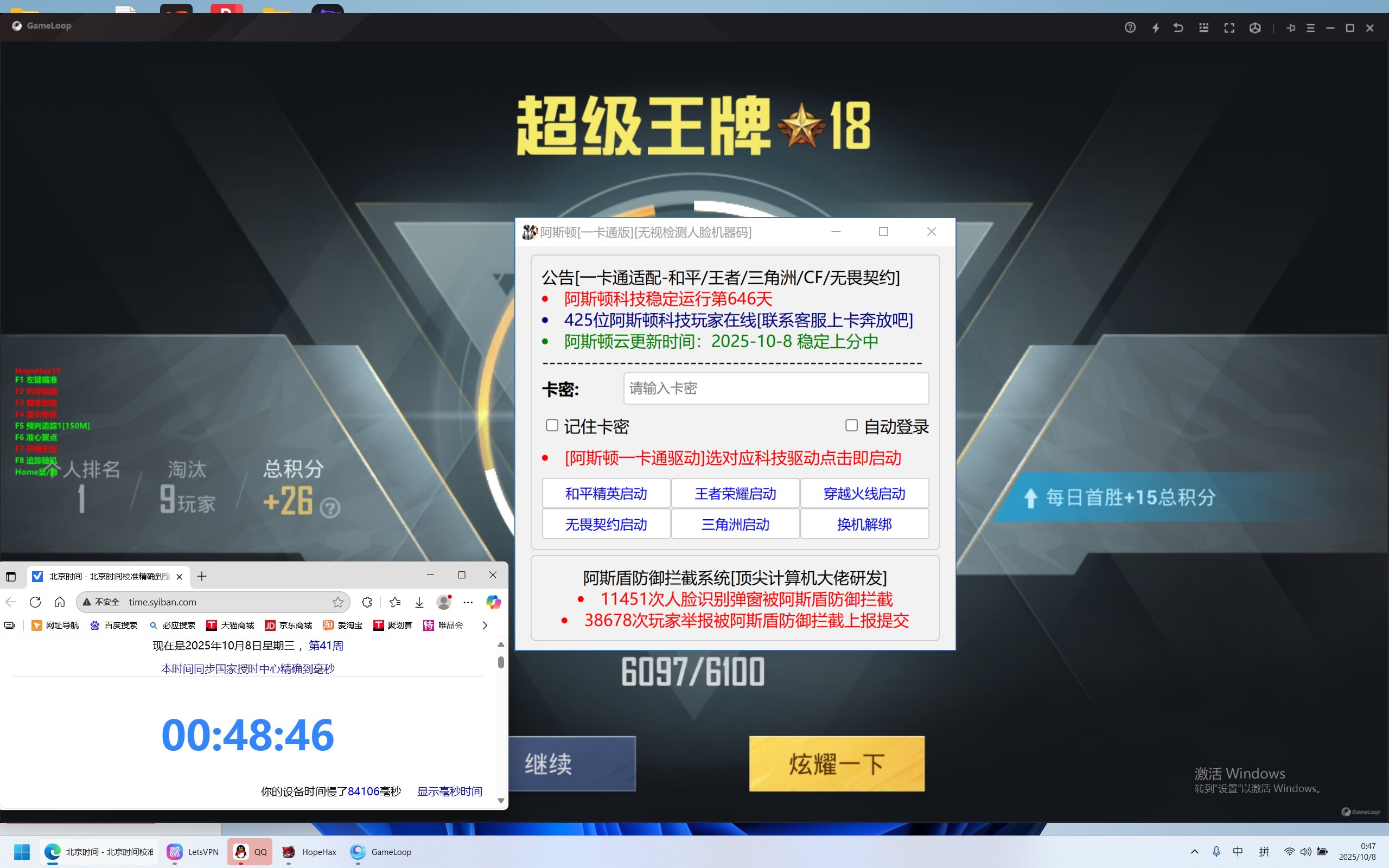This screenshot has height=868, width=1389.
Task: Open the browser downloads icon
Action: (419, 602)
